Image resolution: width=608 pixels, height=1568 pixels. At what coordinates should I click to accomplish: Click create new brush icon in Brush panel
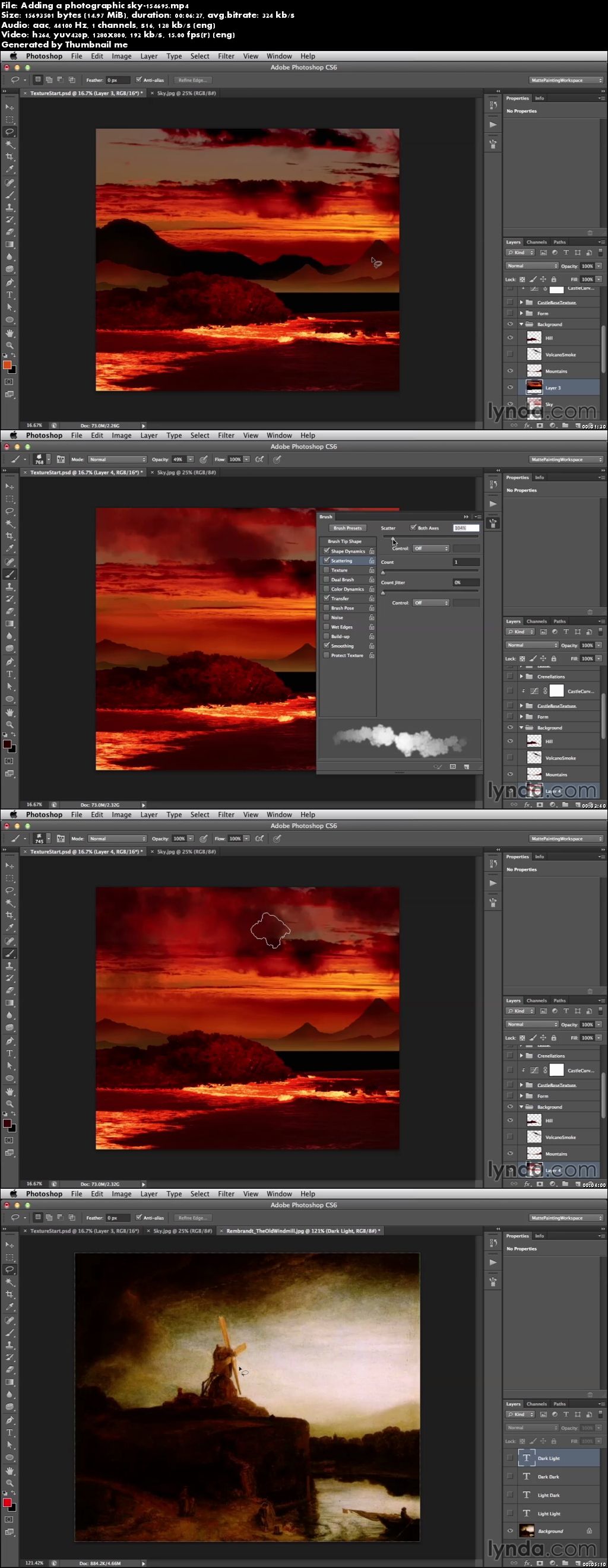pos(467,766)
